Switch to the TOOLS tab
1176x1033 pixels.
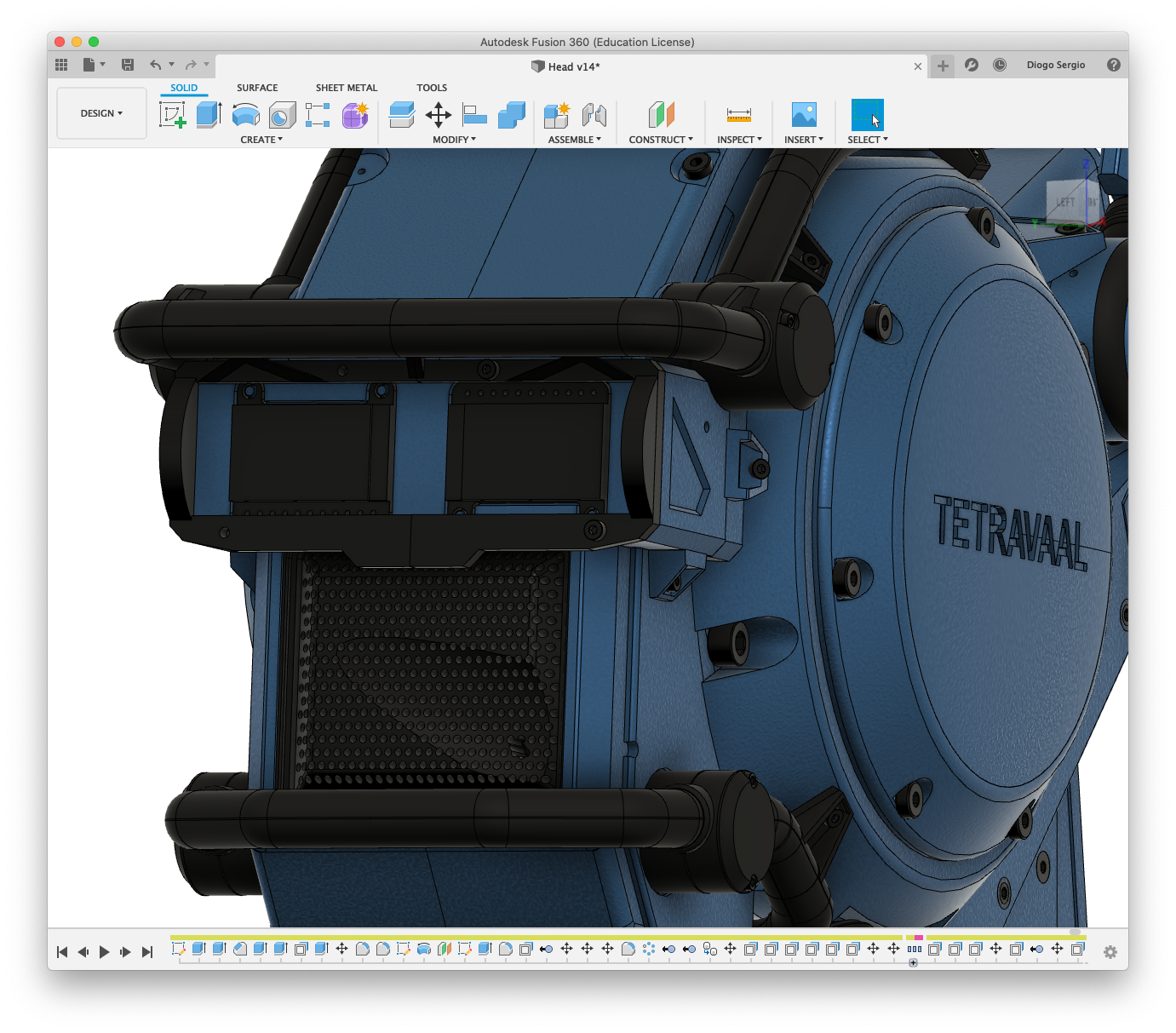(432, 88)
